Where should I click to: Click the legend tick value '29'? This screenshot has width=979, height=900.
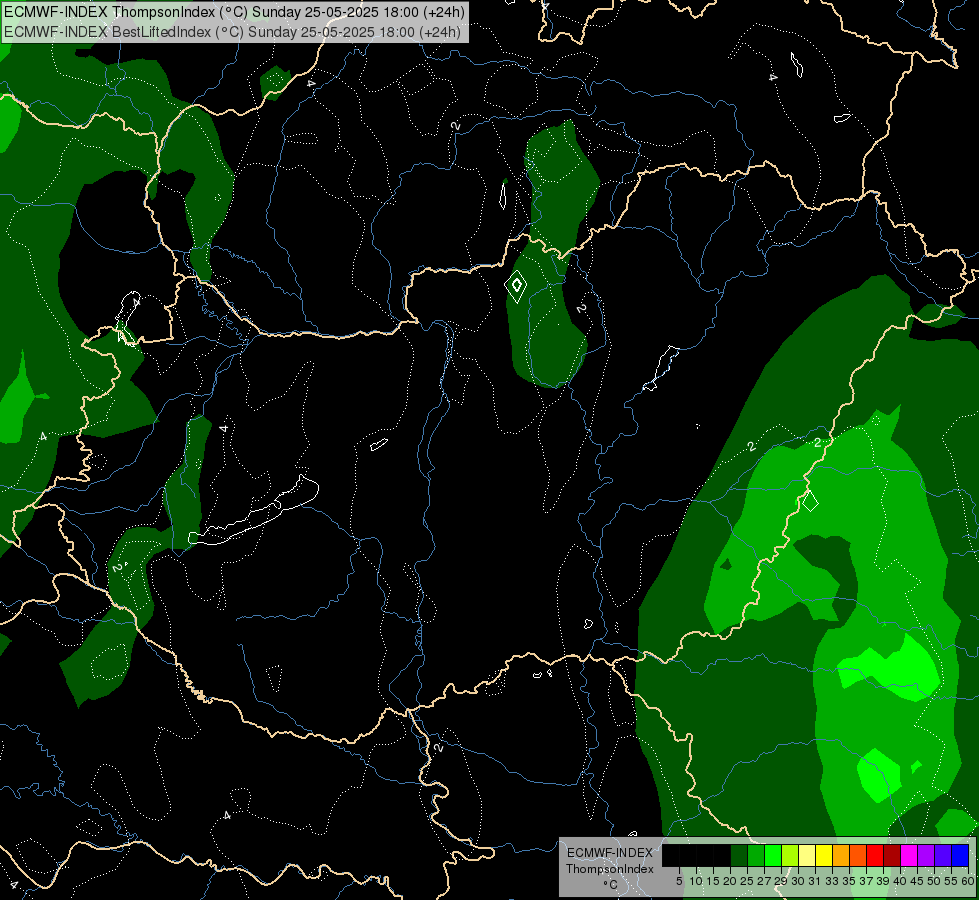click(x=782, y=881)
